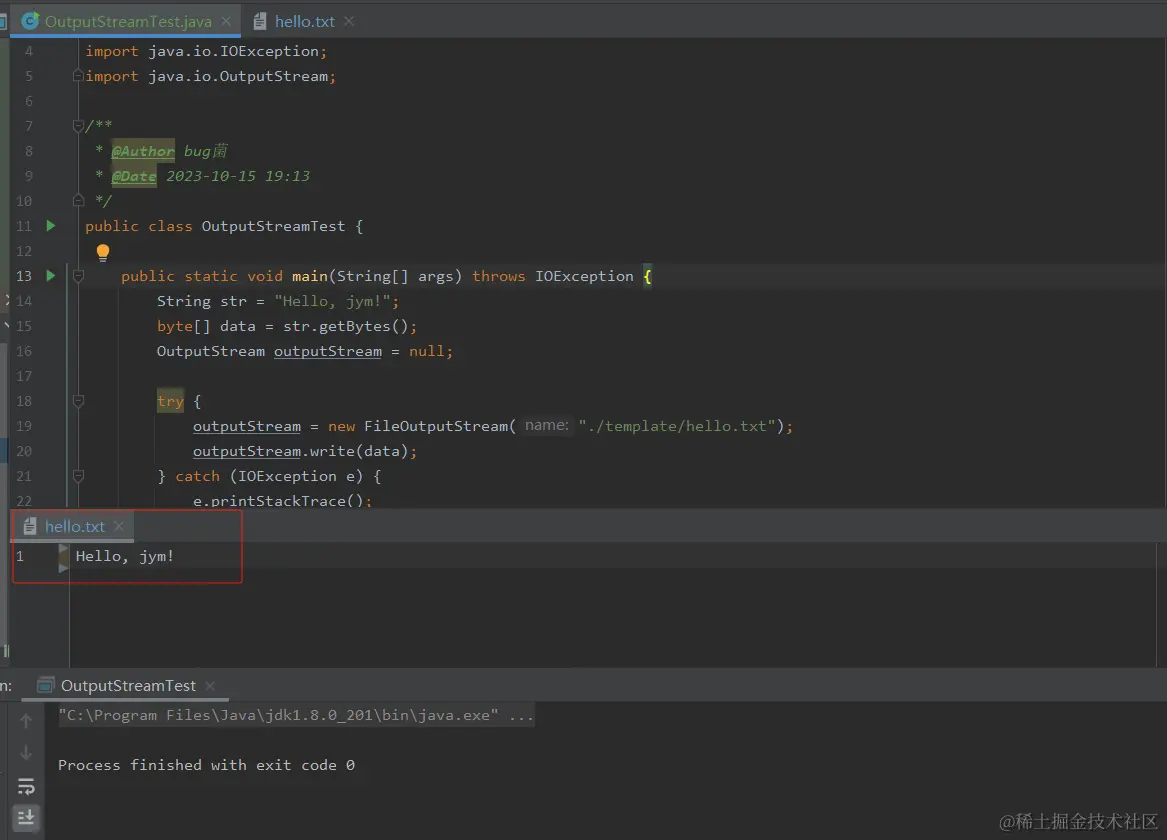Switch to the OutputStreamTest.java editor tab

pyautogui.click(x=127, y=22)
